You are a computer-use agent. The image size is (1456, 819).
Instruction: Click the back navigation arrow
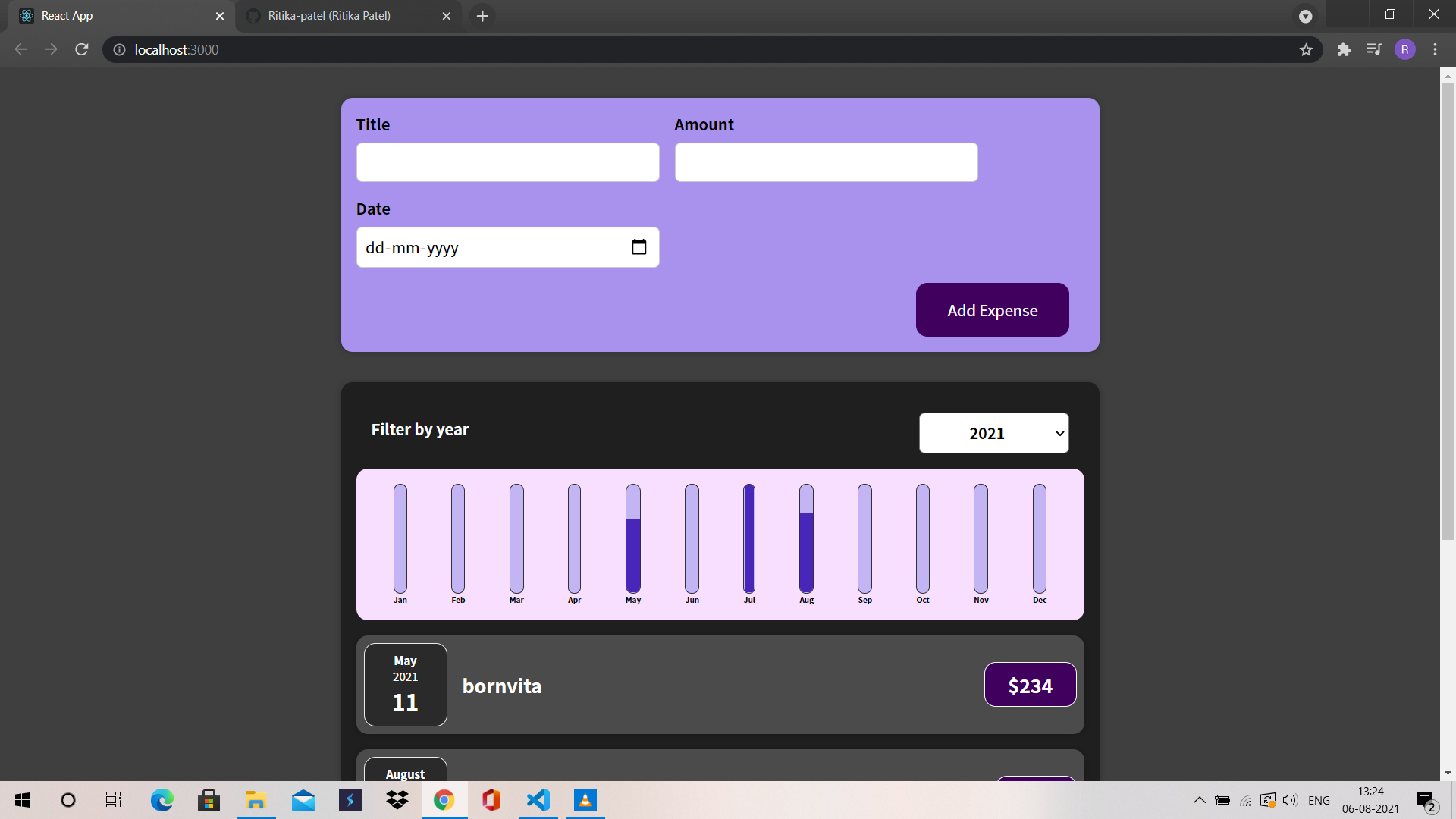click(20, 49)
